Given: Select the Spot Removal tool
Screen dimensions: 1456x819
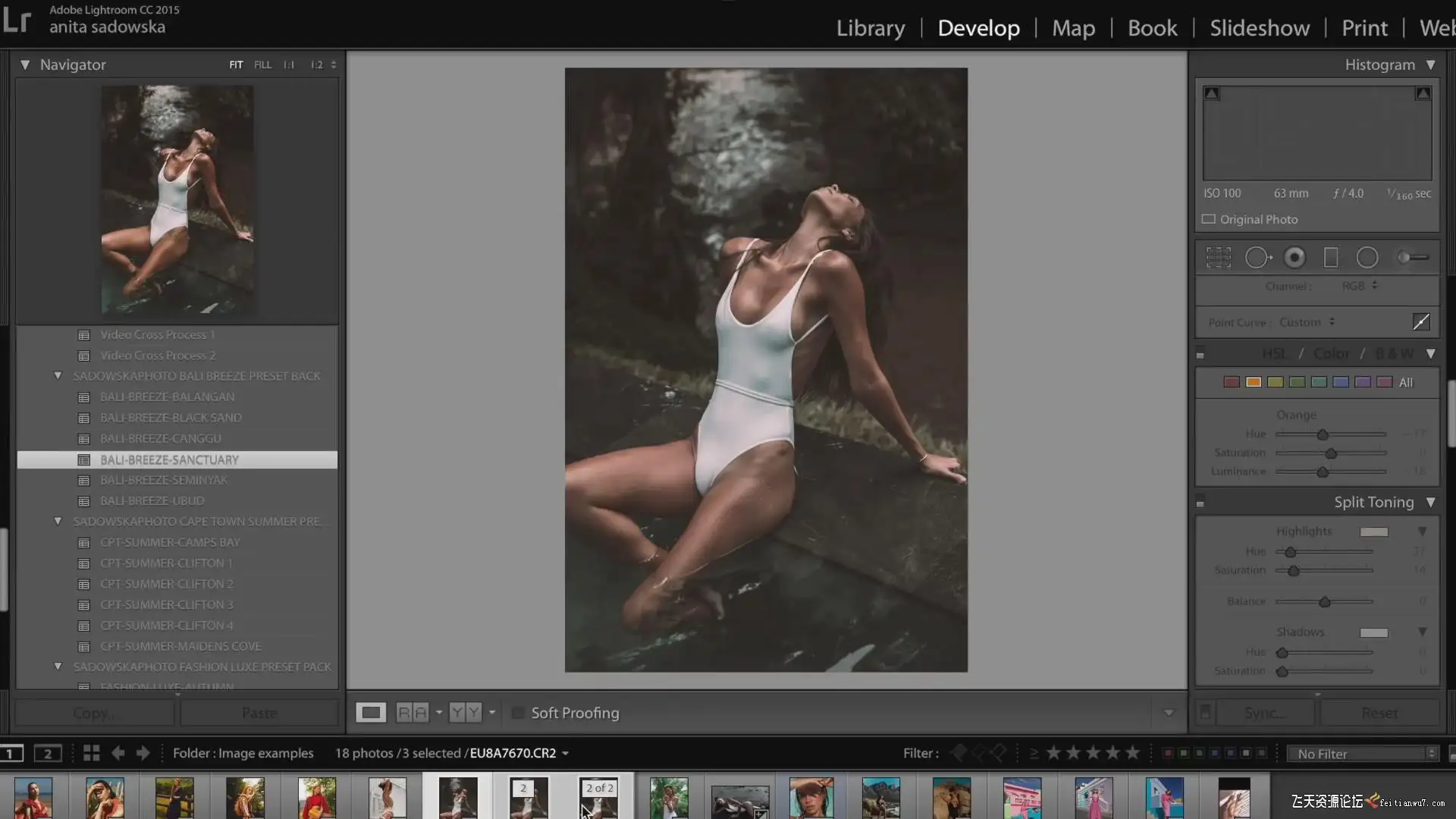Looking at the screenshot, I should click(1257, 258).
